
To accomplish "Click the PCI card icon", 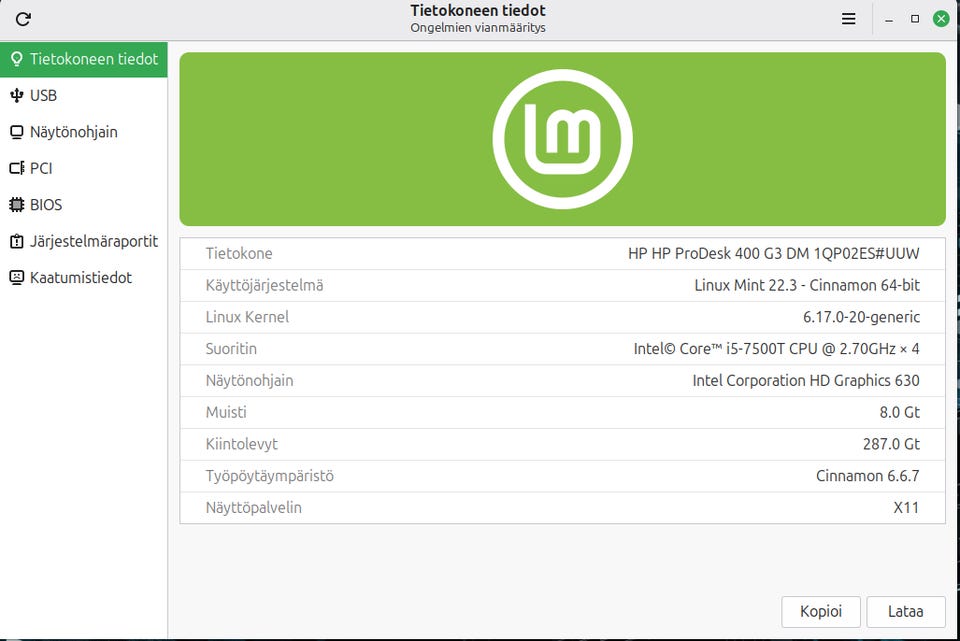I will coord(17,168).
